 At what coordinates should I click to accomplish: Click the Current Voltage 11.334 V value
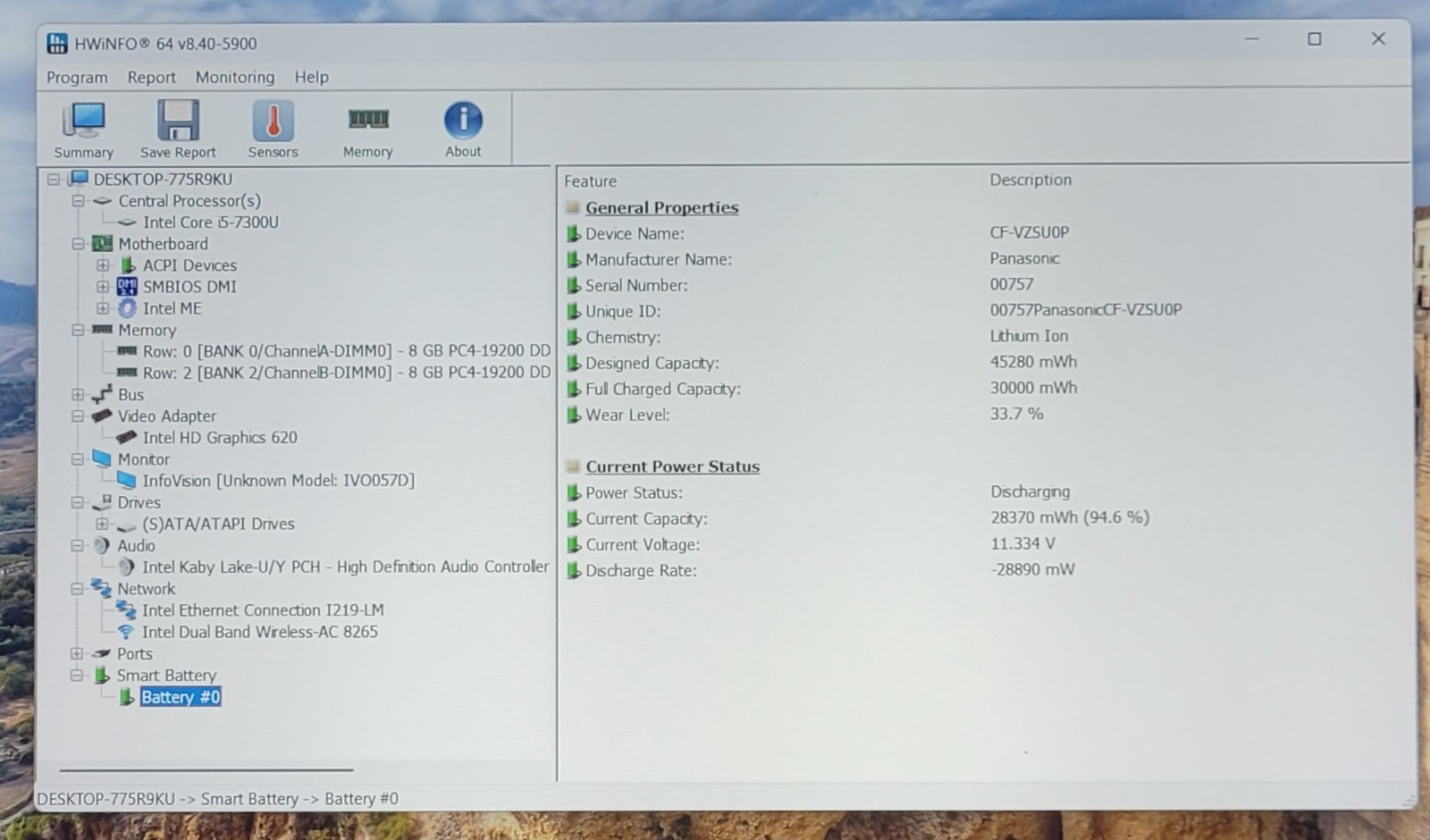pos(1022,543)
